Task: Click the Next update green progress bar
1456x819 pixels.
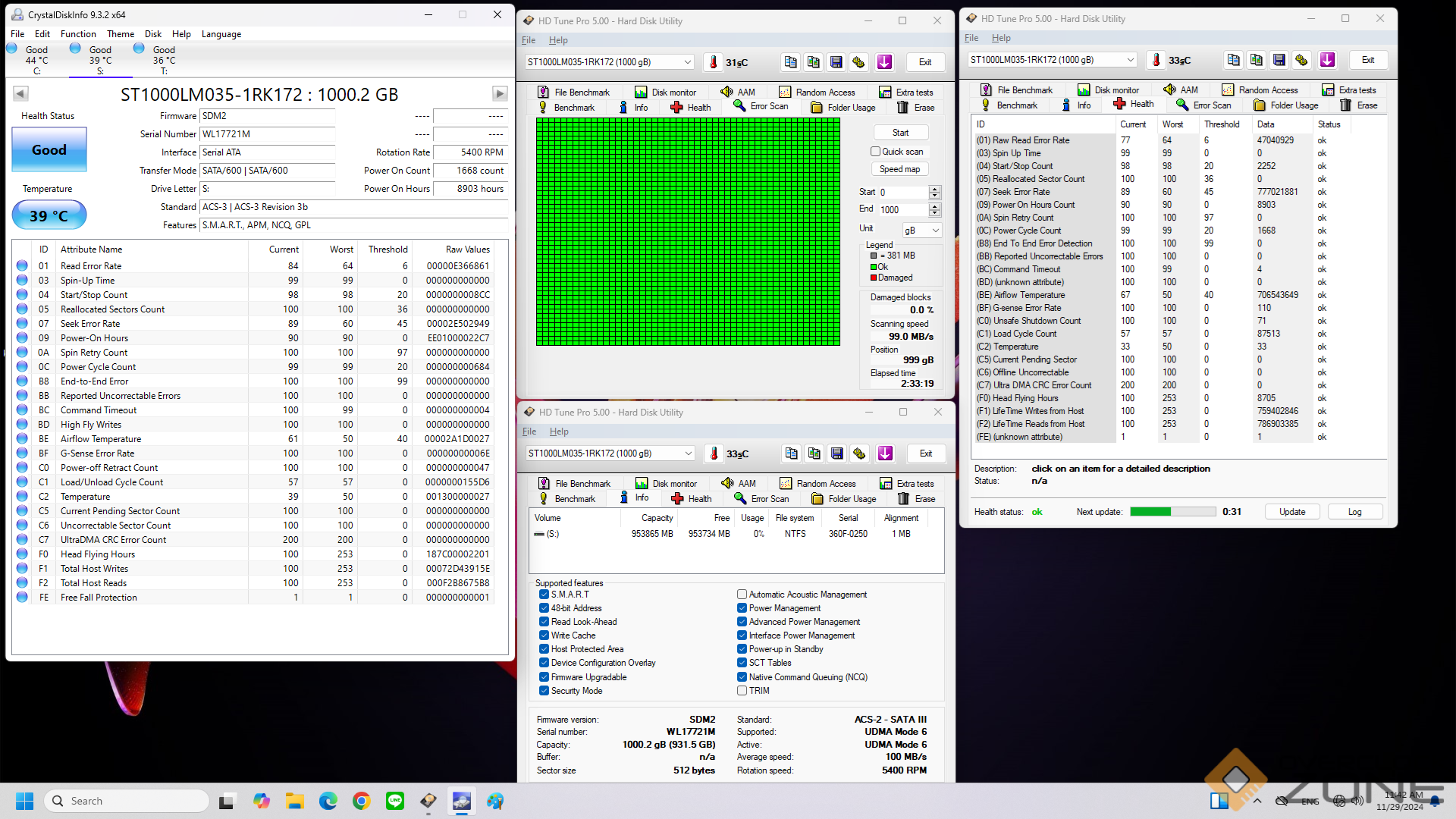Action: [x=1172, y=512]
